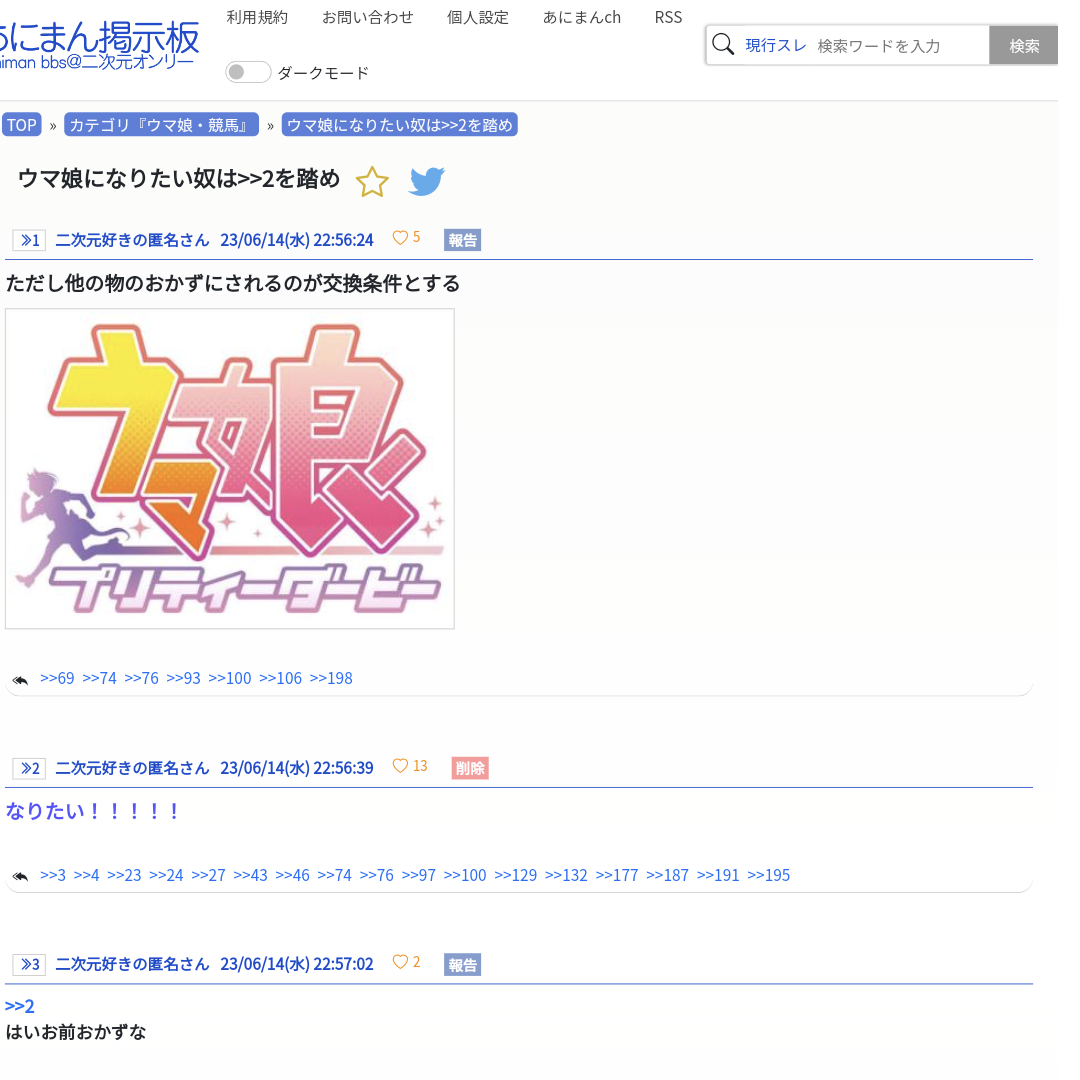Image resolution: width=1080 pixels, height=1080 pixels.
Task: Follow the >>198 reply link under post 1
Action: (331, 678)
